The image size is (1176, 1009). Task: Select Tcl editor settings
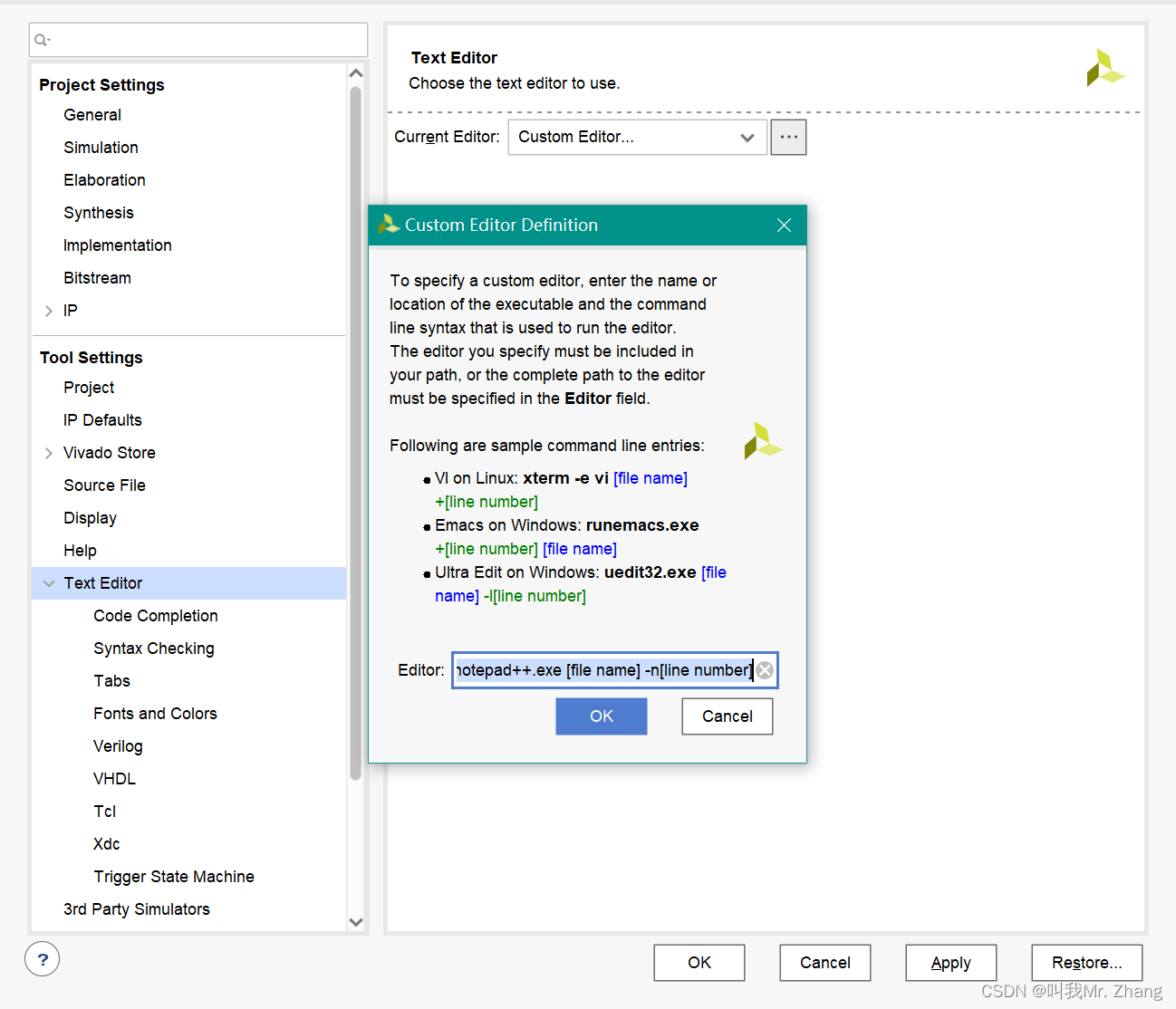point(104,812)
